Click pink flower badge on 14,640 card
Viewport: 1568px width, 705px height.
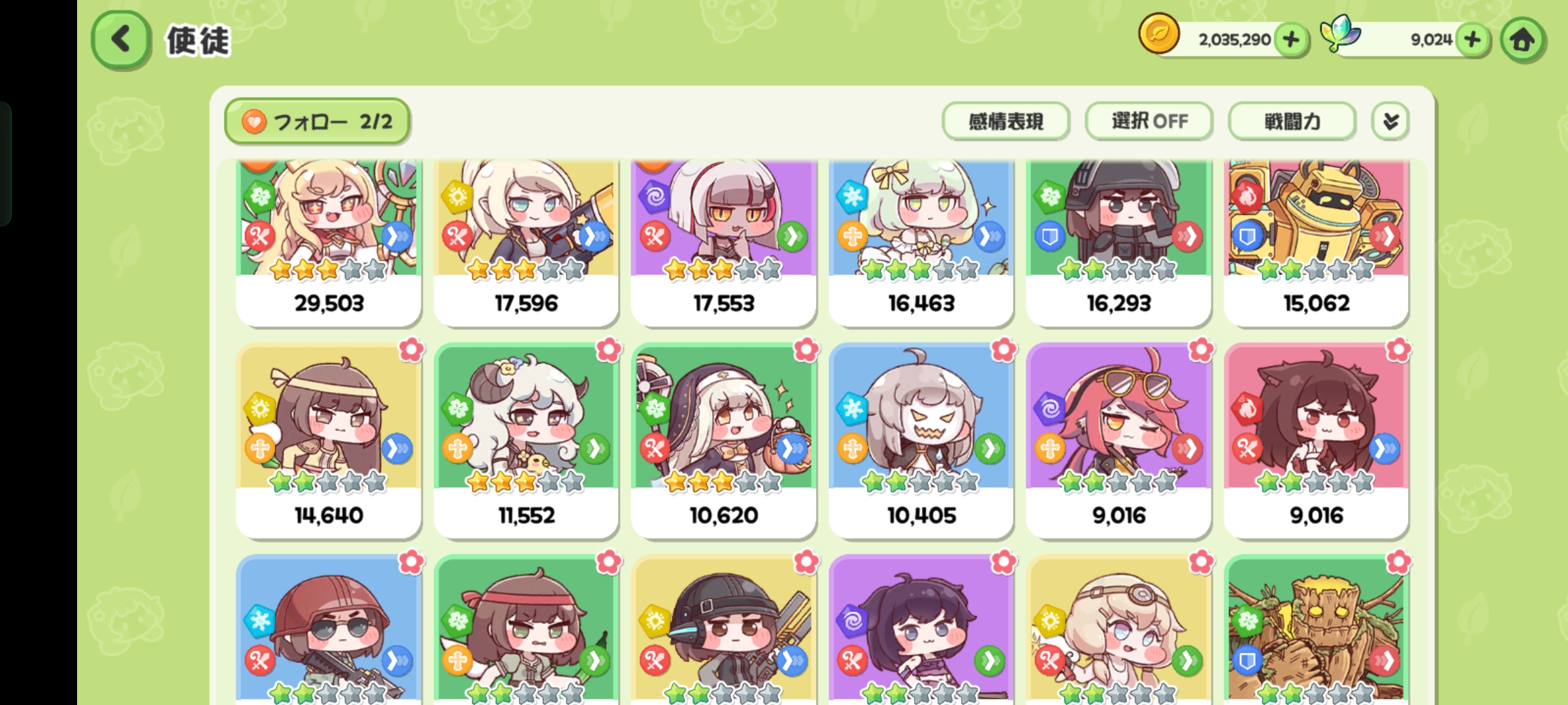(412, 350)
